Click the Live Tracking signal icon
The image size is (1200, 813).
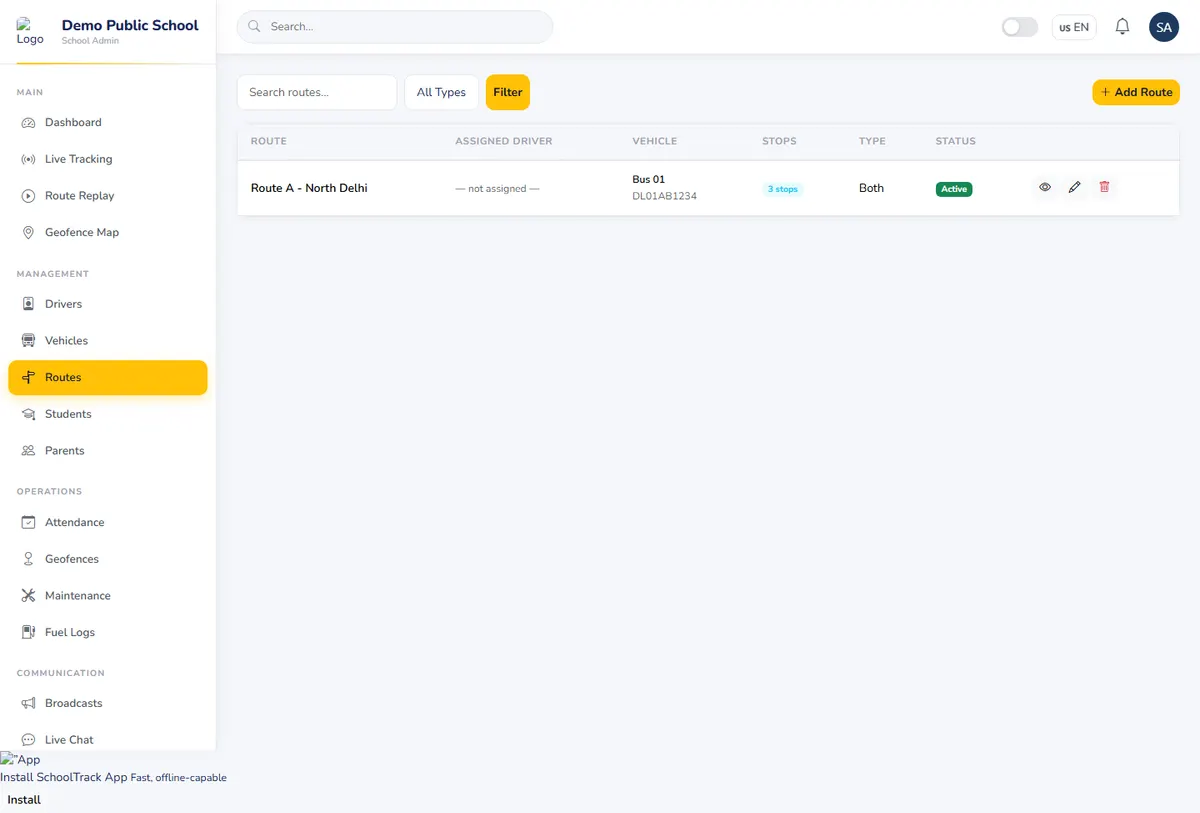click(28, 159)
